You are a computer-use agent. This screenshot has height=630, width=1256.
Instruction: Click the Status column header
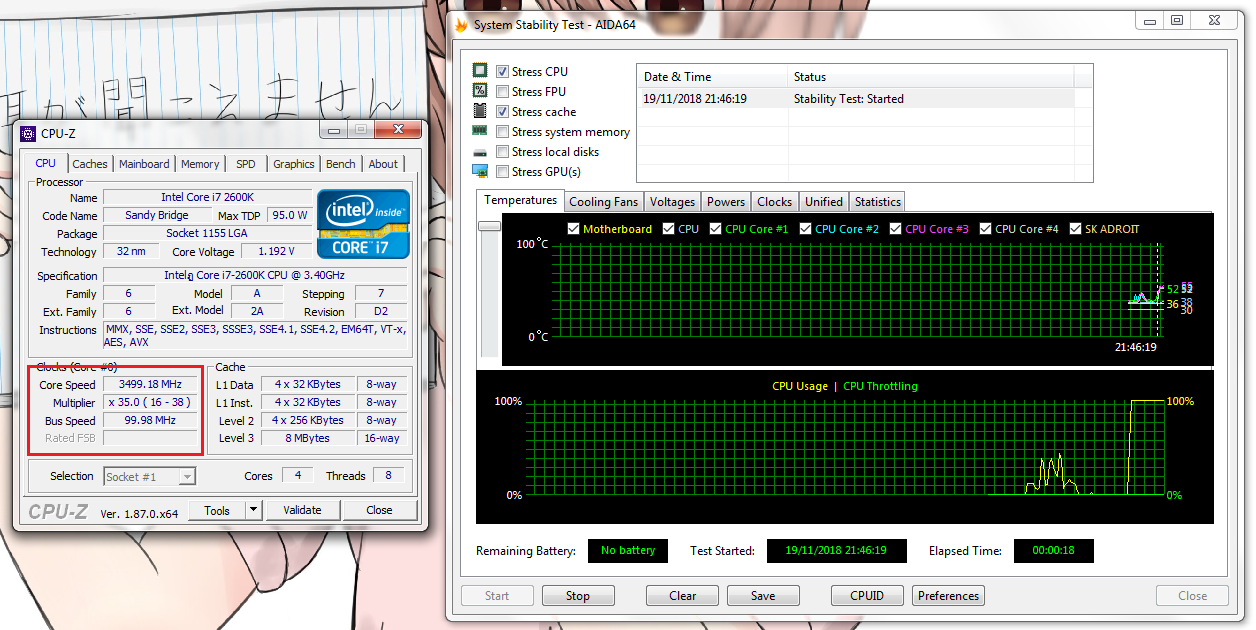930,77
